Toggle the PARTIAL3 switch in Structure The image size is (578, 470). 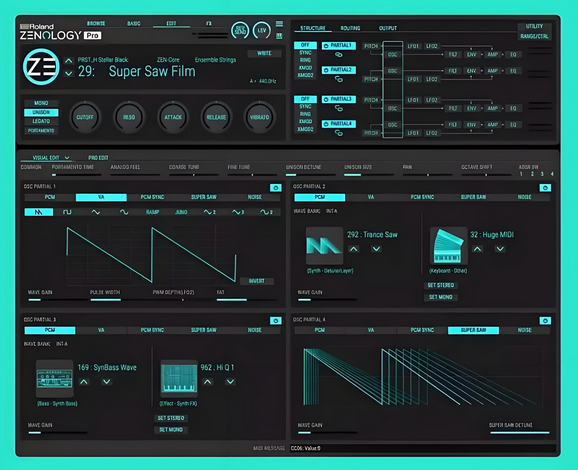[339, 99]
